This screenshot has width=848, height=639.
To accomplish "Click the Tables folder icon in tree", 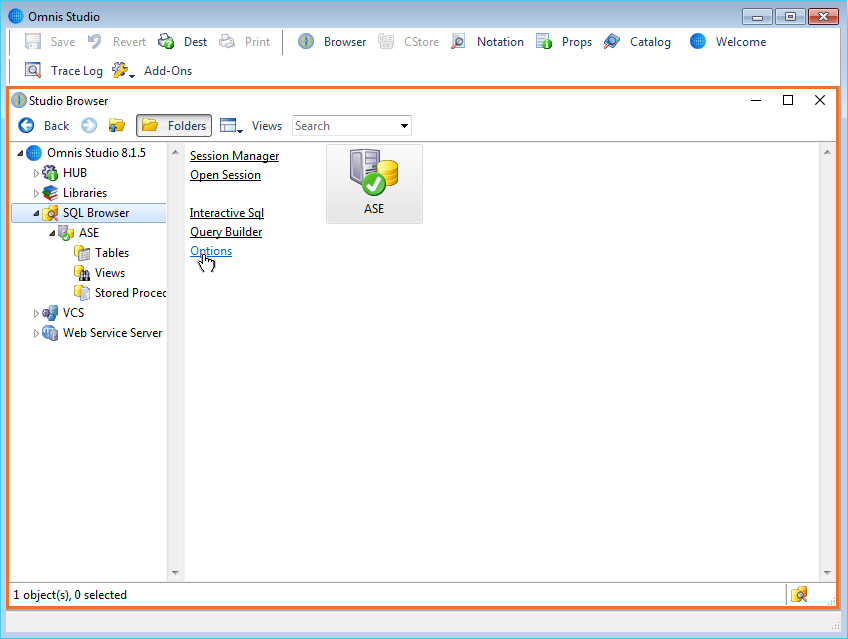I will click(82, 253).
